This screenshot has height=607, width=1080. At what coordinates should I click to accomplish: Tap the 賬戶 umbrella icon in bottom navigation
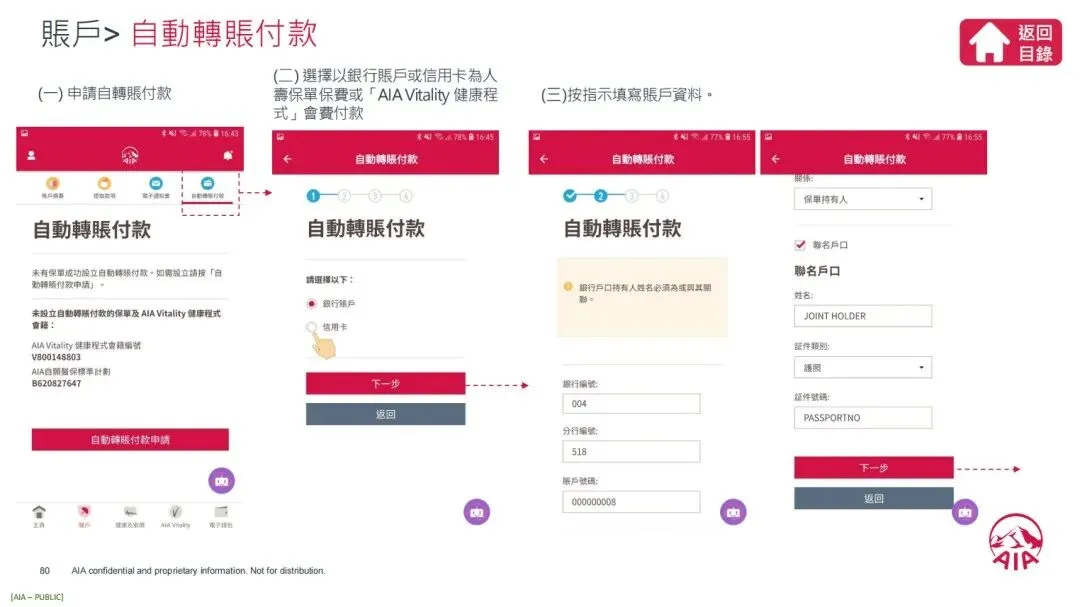pos(84,512)
